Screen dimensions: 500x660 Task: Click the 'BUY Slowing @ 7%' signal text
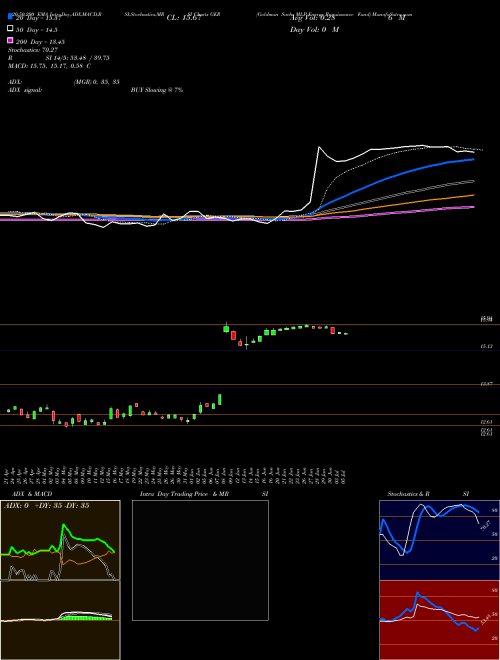click(157, 90)
